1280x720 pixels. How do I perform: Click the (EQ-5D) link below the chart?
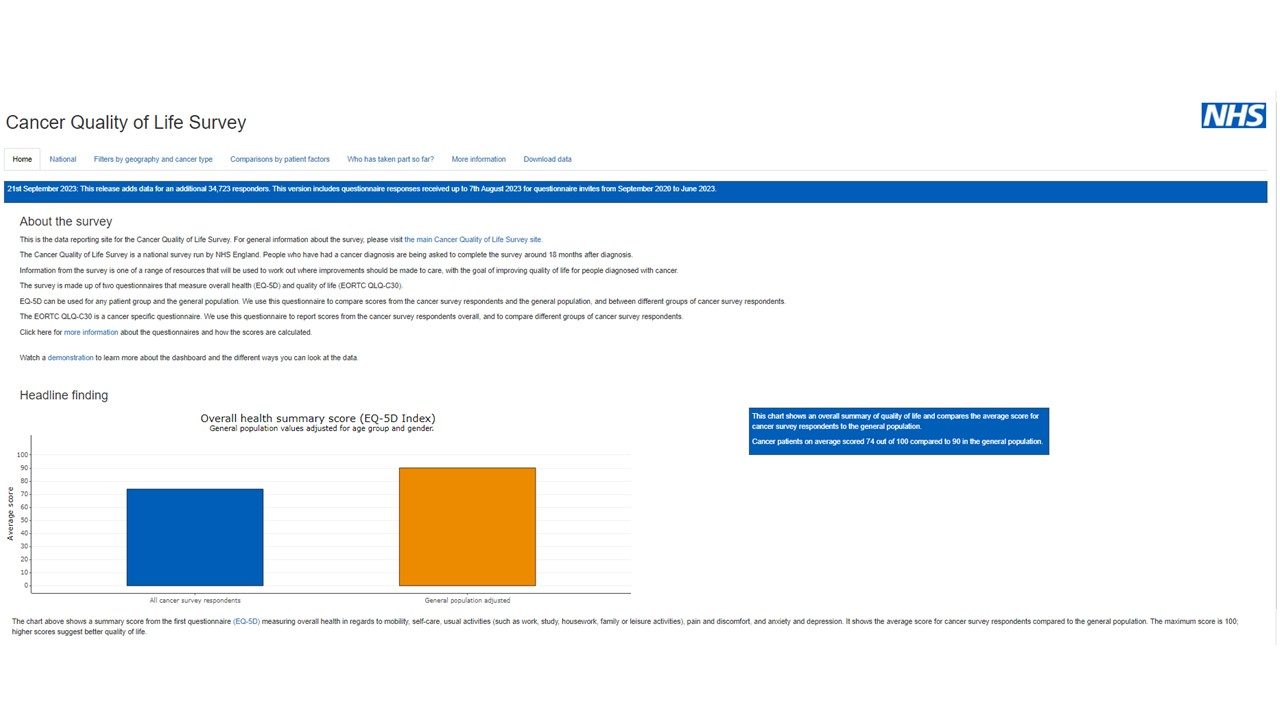[x=246, y=621]
